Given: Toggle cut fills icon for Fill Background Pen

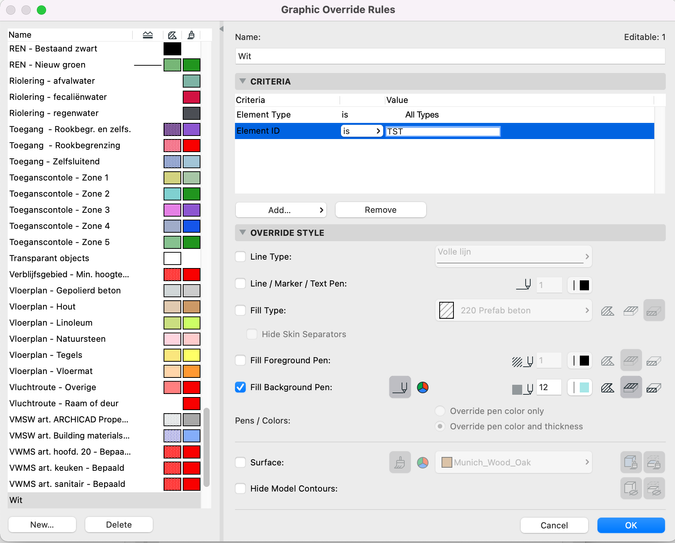Looking at the screenshot, I should pyautogui.click(x=607, y=388).
